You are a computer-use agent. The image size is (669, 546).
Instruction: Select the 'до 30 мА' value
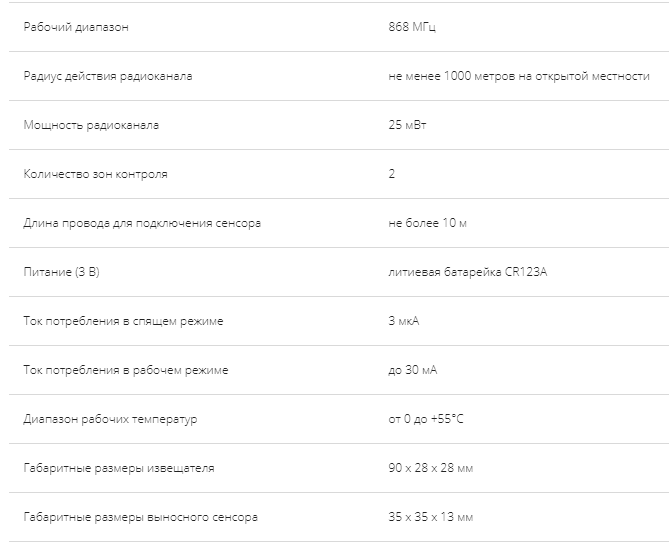coord(413,370)
